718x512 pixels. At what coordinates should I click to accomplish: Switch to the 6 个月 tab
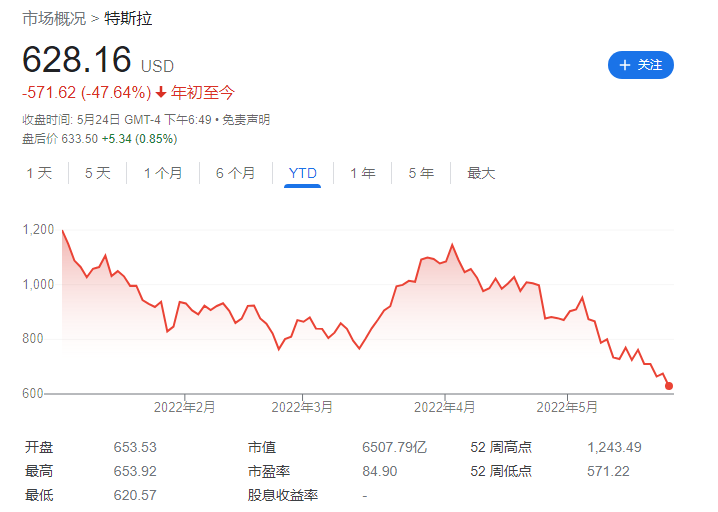pos(235,173)
